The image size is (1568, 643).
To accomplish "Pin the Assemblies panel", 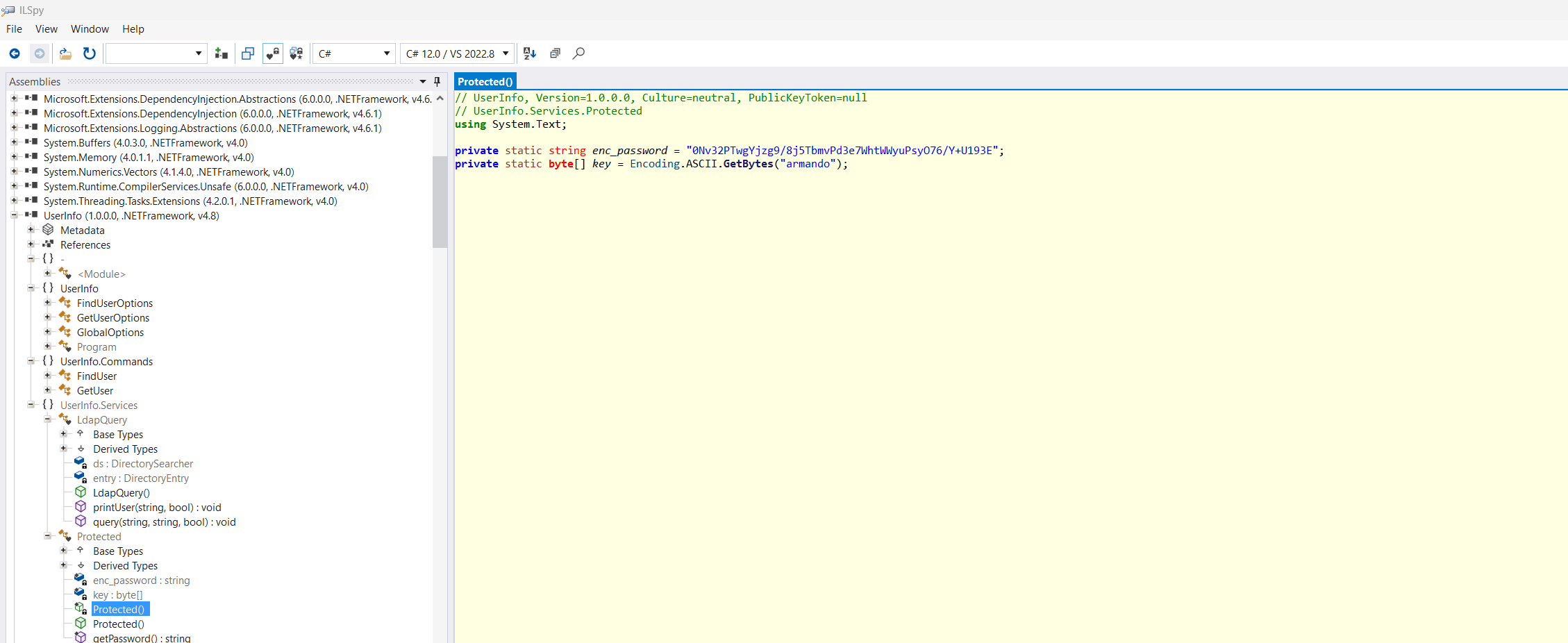I will coord(437,81).
